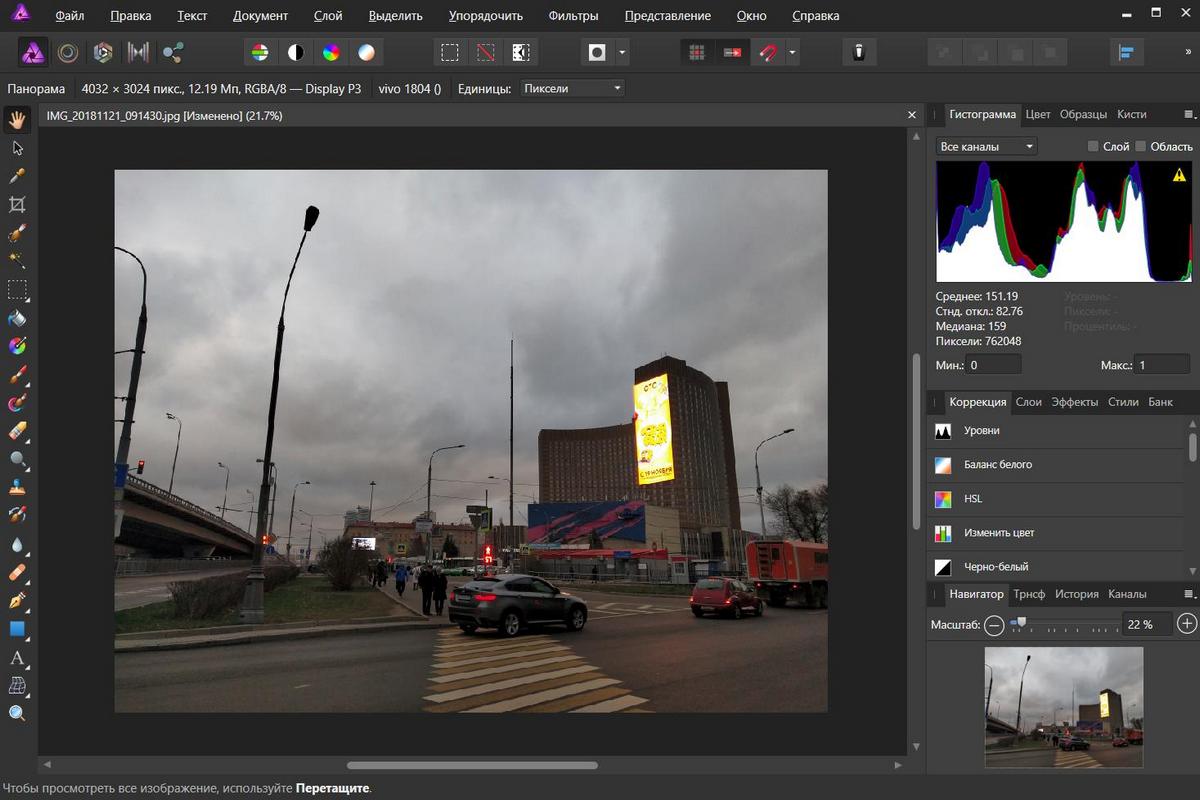The image size is (1200, 800).
Task: Select the Color Picker tool
Action: tap(17, 176)
